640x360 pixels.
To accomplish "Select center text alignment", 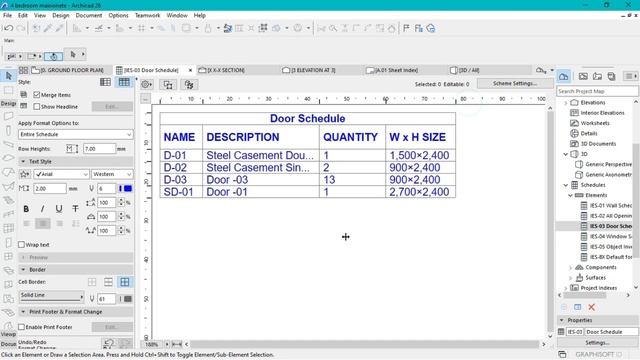I will tap(43, 223).
